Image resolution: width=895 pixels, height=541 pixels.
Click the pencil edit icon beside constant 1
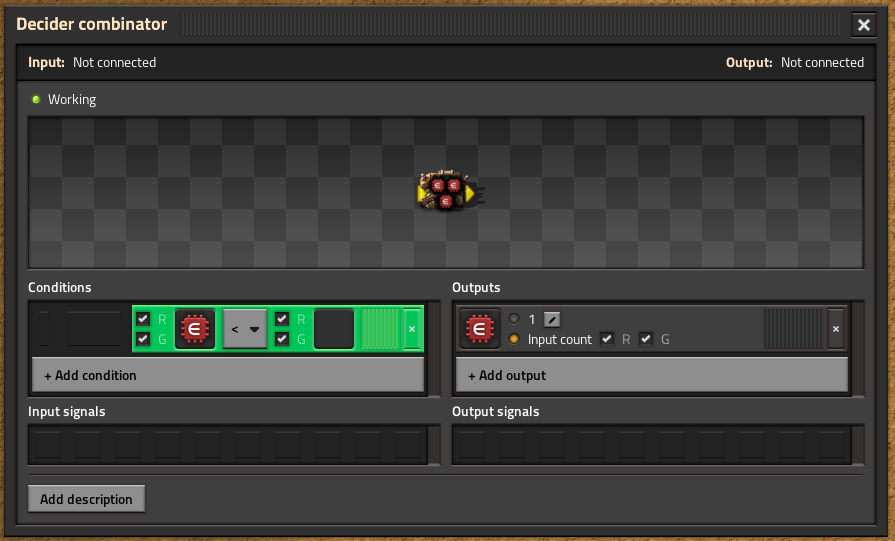(x=552, y=319)
